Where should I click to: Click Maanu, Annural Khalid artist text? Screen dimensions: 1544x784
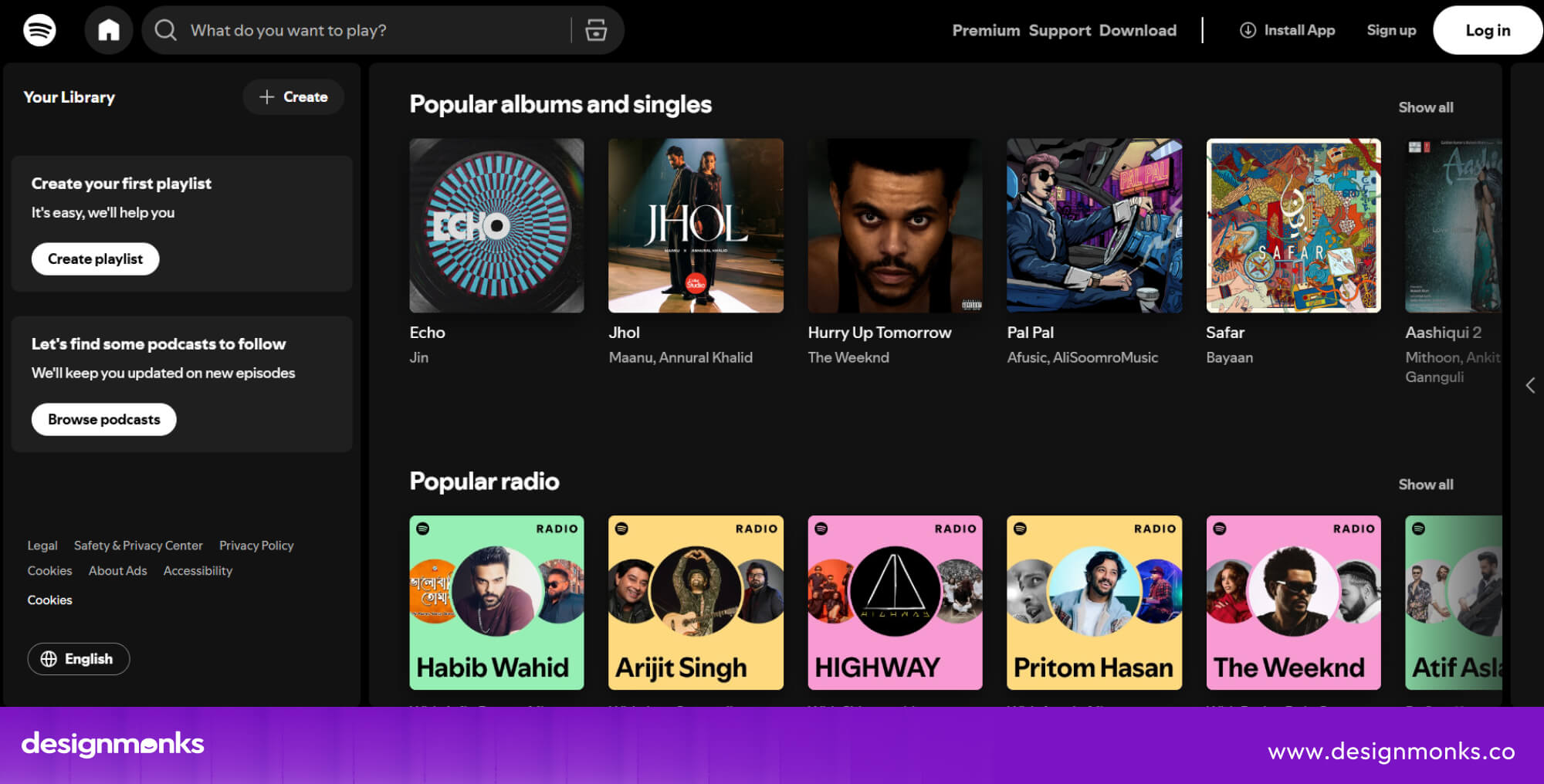click(680, 357)
